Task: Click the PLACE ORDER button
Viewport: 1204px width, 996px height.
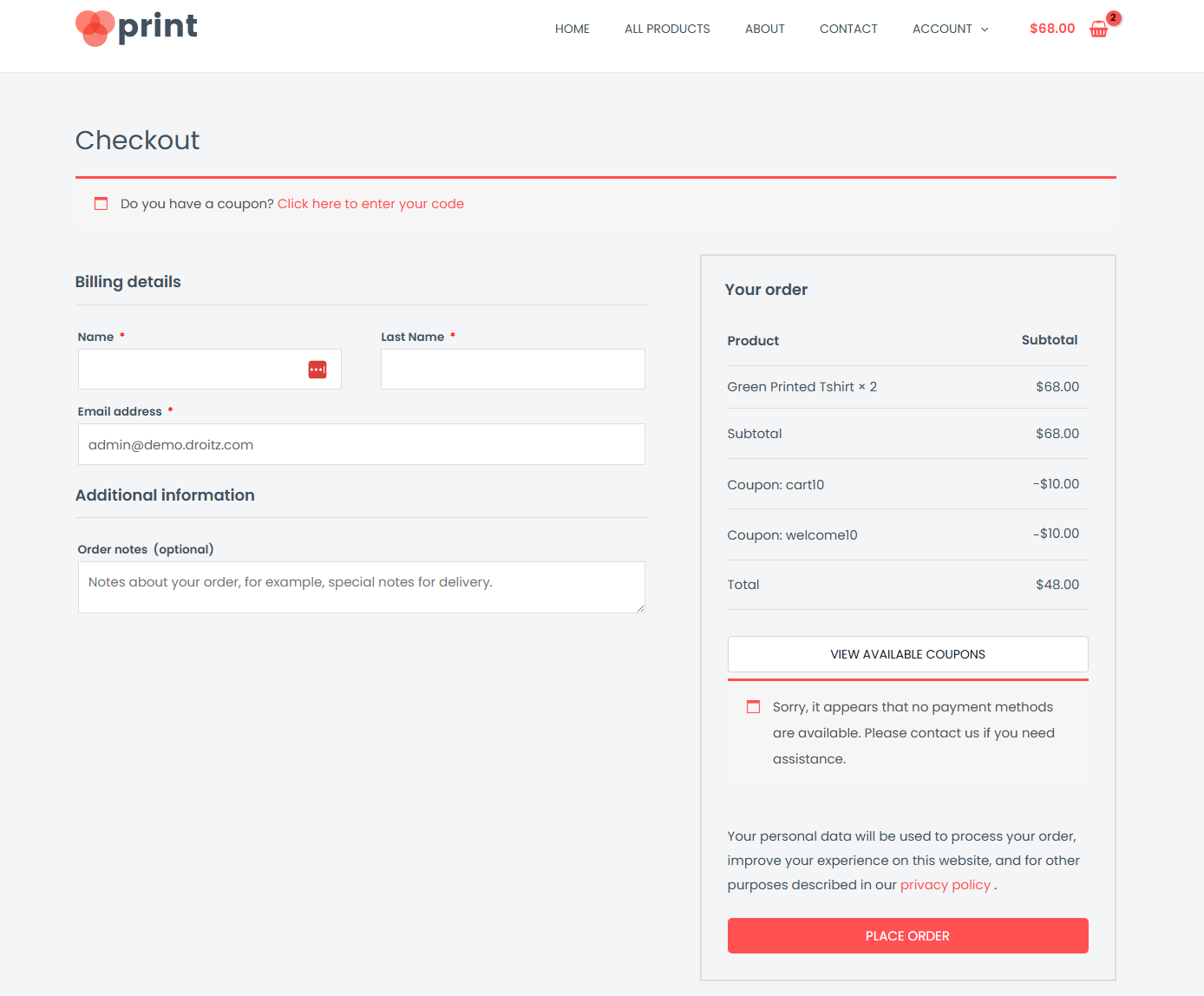Action: coord(907,935)
